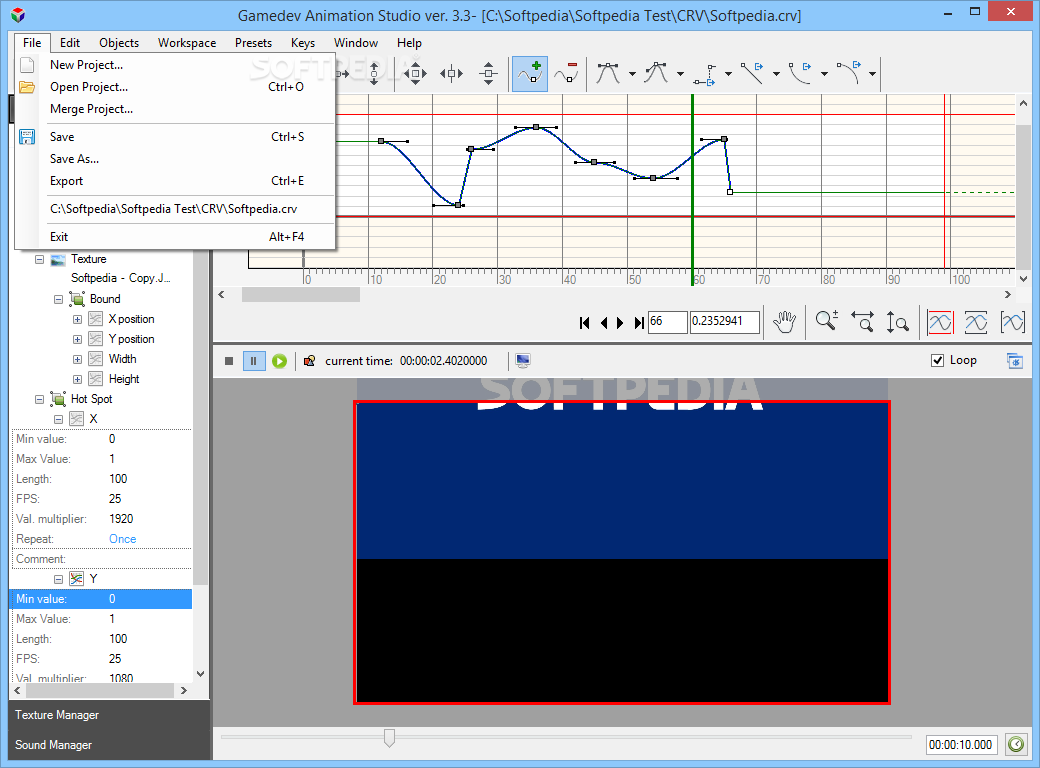Screen dimensions: 1040x768
Task: Toggle red-bordered curve range display
Action: click(x=941, y=322)
